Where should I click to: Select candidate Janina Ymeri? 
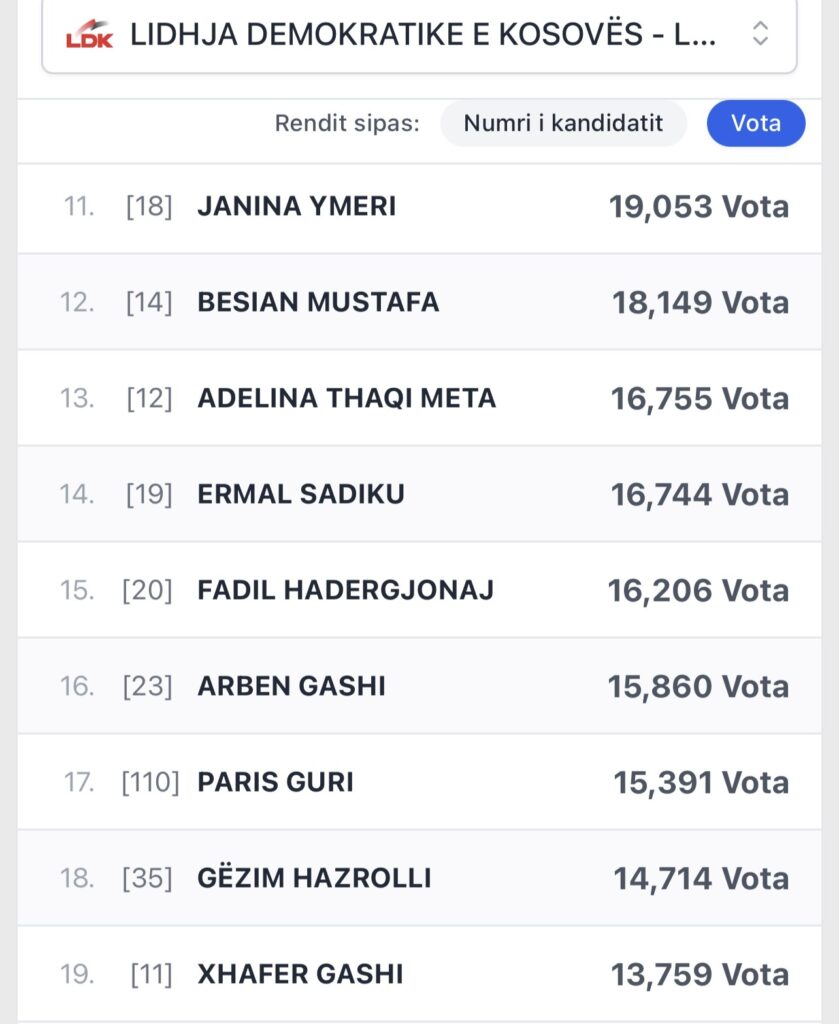[297, 206]
